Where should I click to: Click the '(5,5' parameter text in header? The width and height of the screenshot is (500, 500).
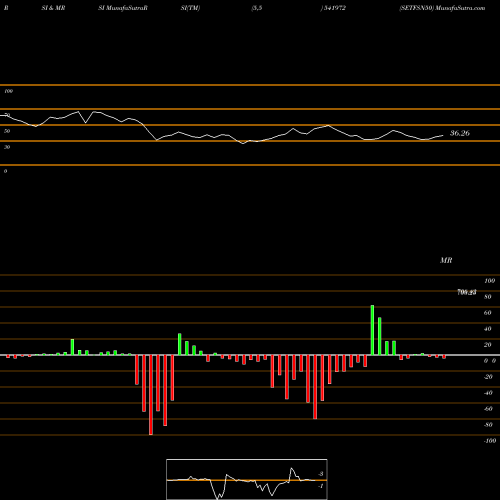pos(257,8)
